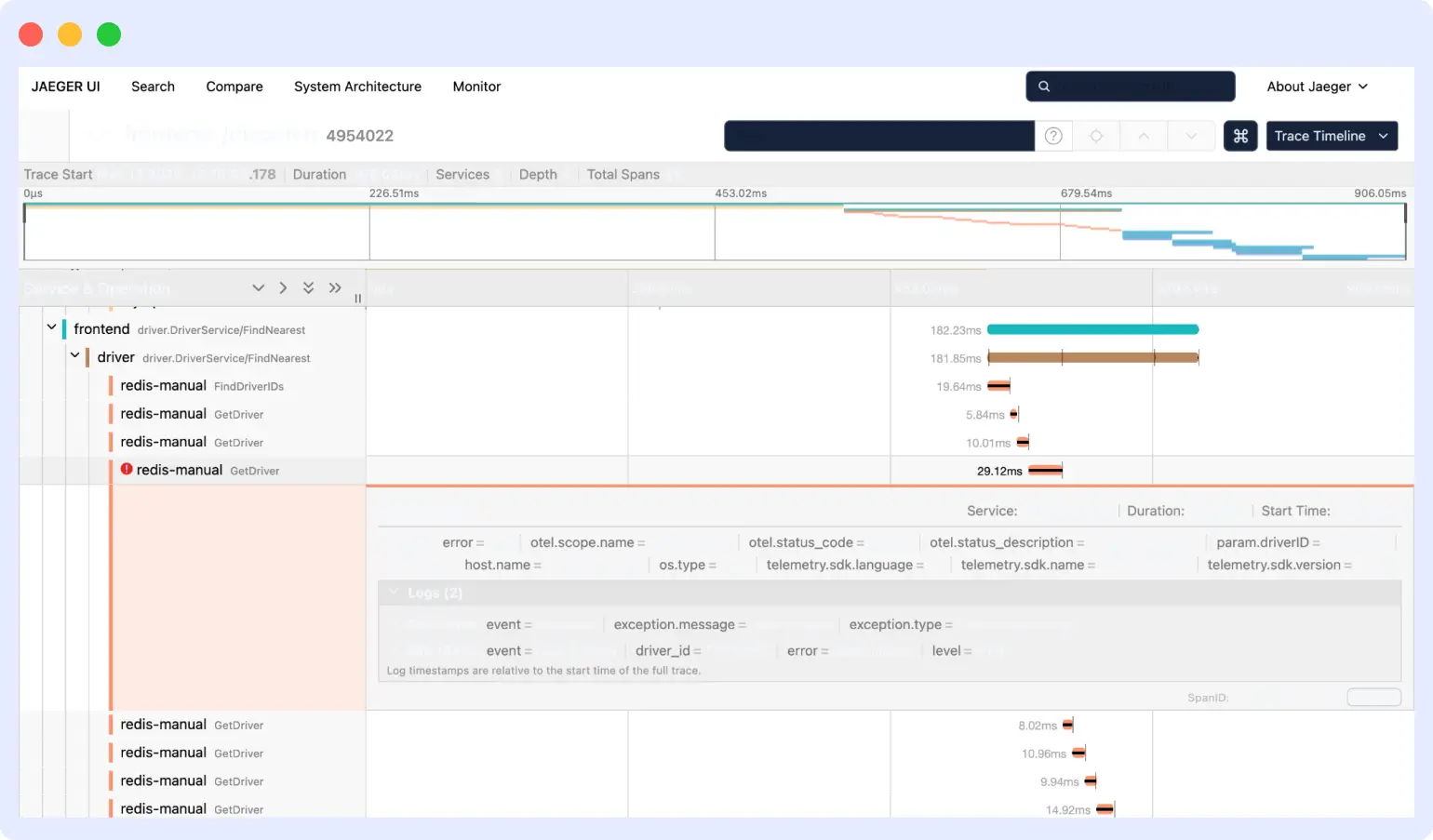The width and height of the screenshot is (1433, 840).
Task: Open System Architecture page
Action: (357, 87)
